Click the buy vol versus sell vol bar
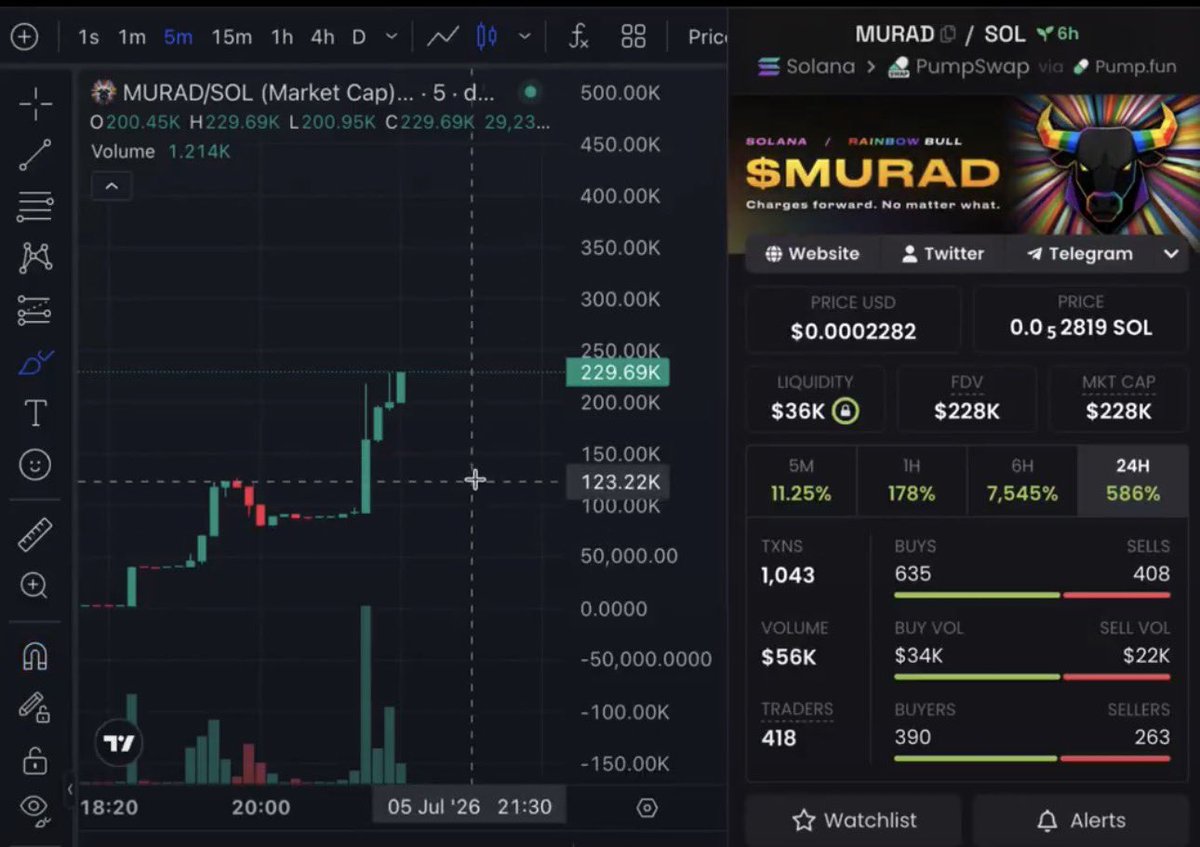Screen dimensions: 1200x847 [1032, 677]
